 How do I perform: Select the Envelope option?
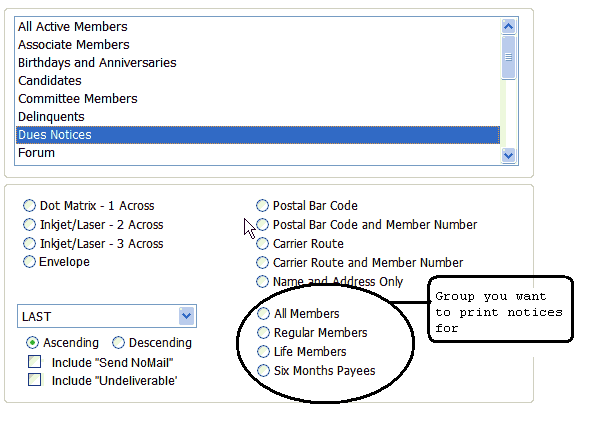[29, 262]
